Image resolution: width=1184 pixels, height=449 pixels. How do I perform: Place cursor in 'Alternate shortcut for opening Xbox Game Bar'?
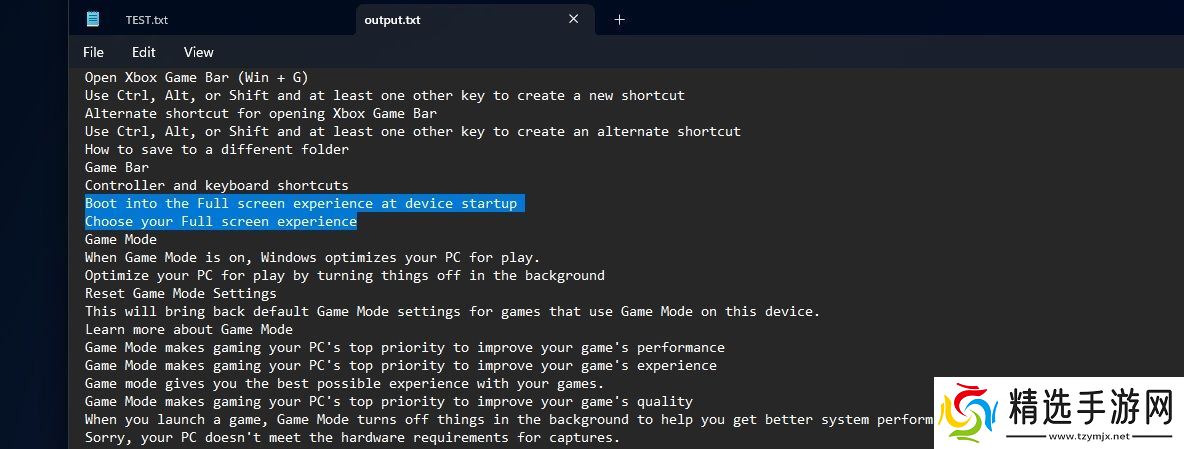coord(260,113)
